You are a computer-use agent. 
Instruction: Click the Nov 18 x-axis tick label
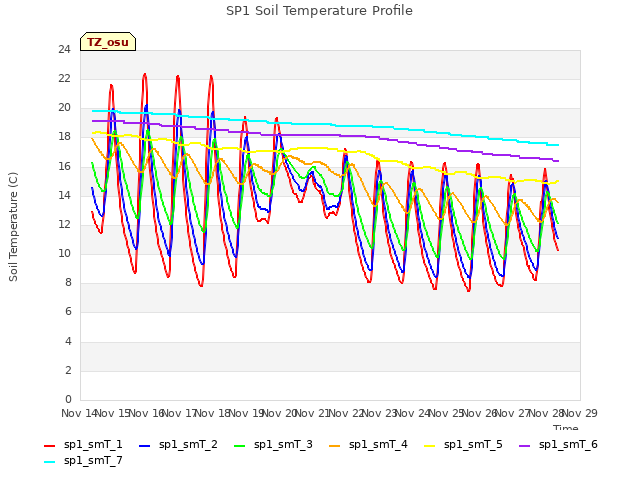pyautogui.click(x=212, y=413)
